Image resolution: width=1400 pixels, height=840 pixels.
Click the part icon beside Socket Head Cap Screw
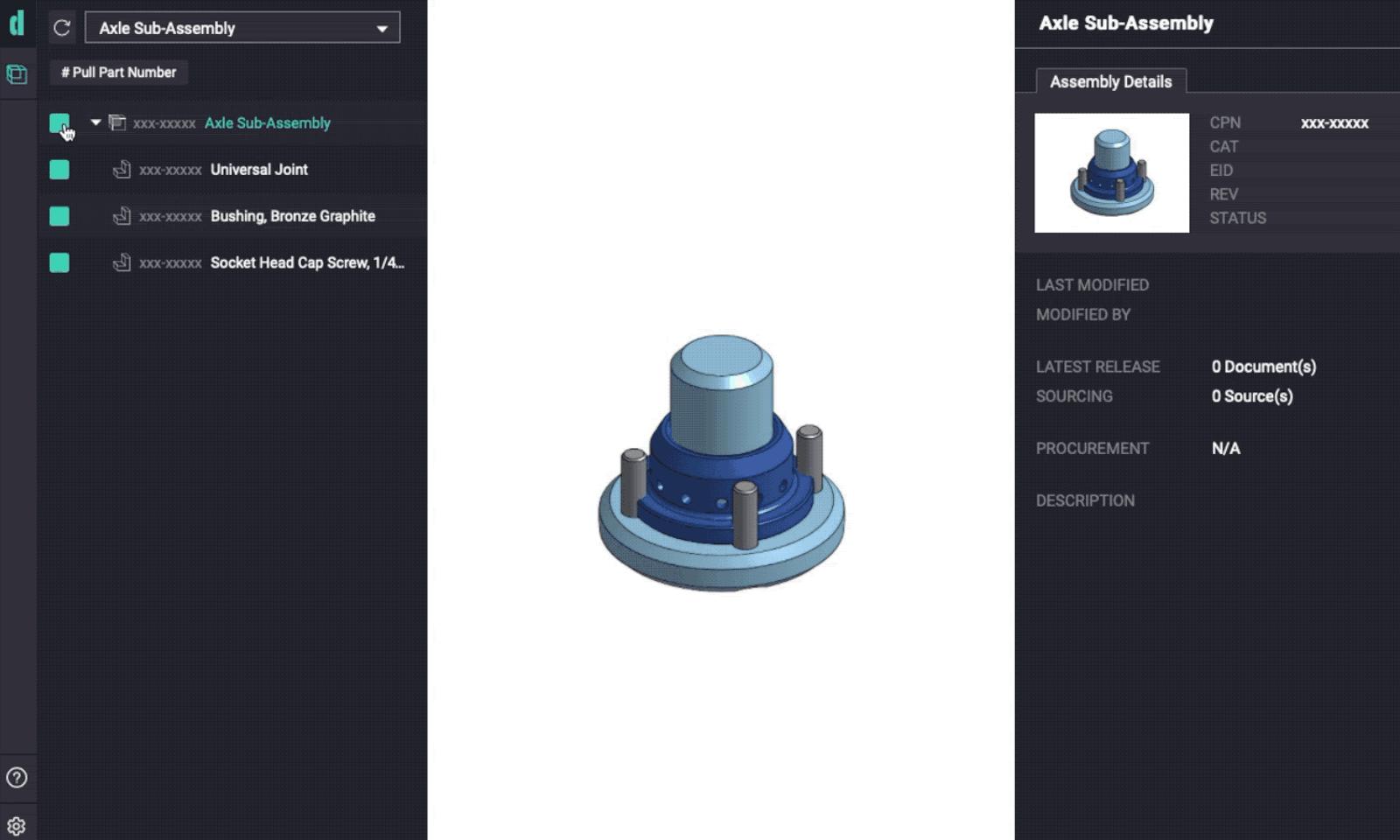pos(122,262)
